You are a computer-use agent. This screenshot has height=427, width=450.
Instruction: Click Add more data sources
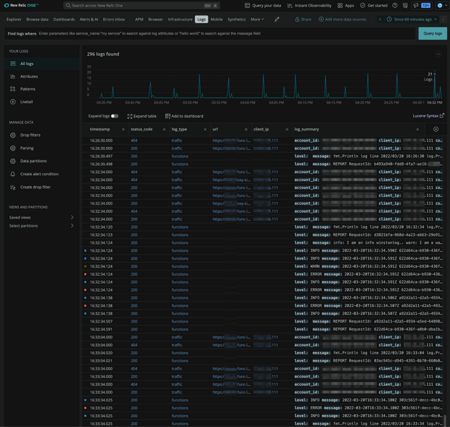342,19
